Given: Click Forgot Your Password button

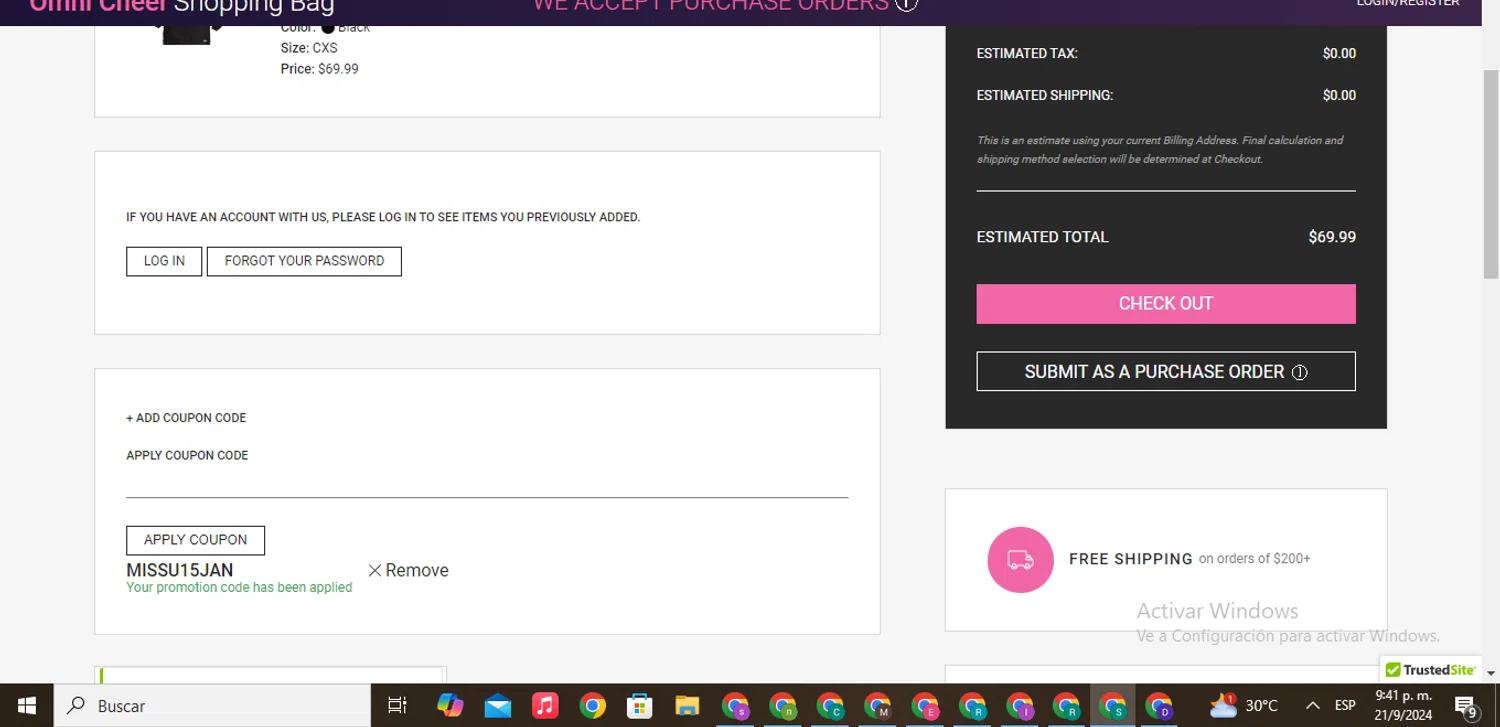Looking at the screenshot, I should point(304,261).
